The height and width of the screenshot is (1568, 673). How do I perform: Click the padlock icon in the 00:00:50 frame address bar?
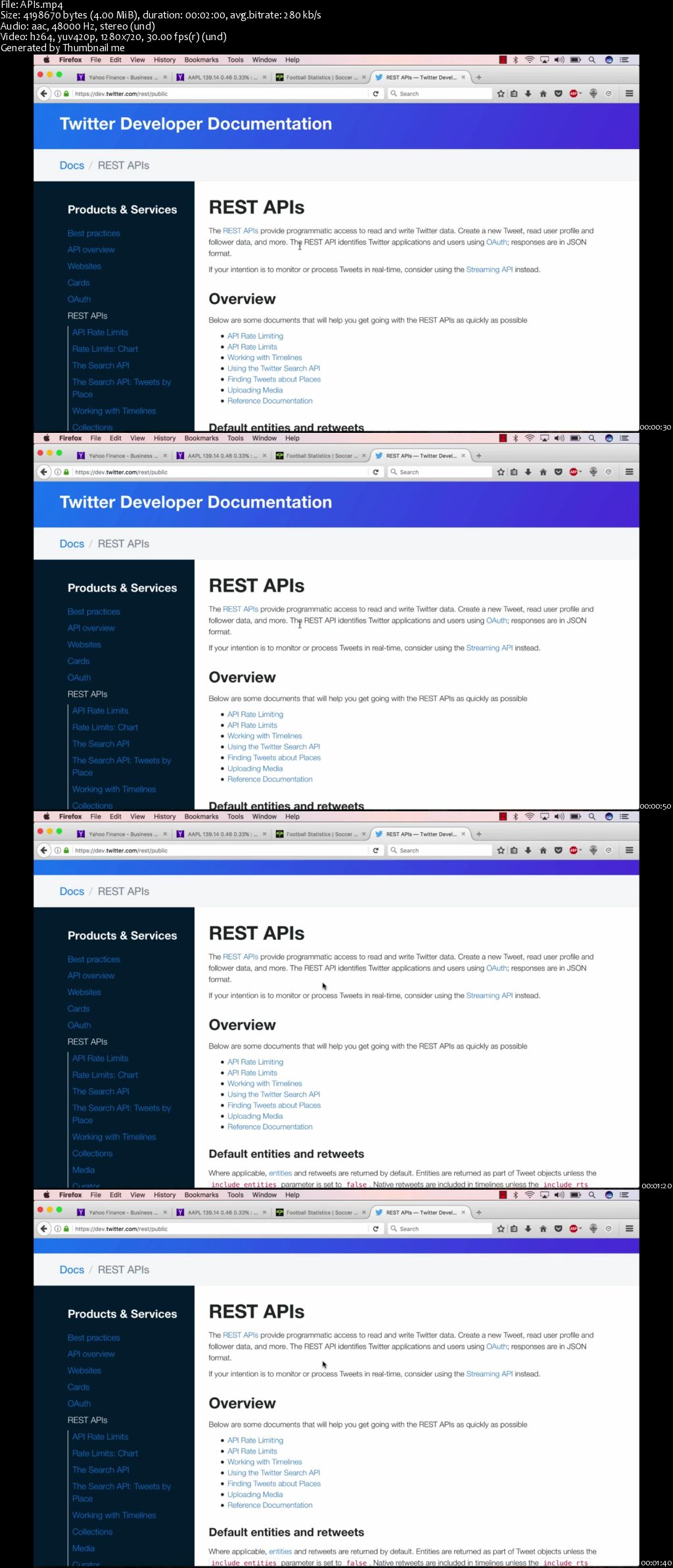(x=66, y=472)
